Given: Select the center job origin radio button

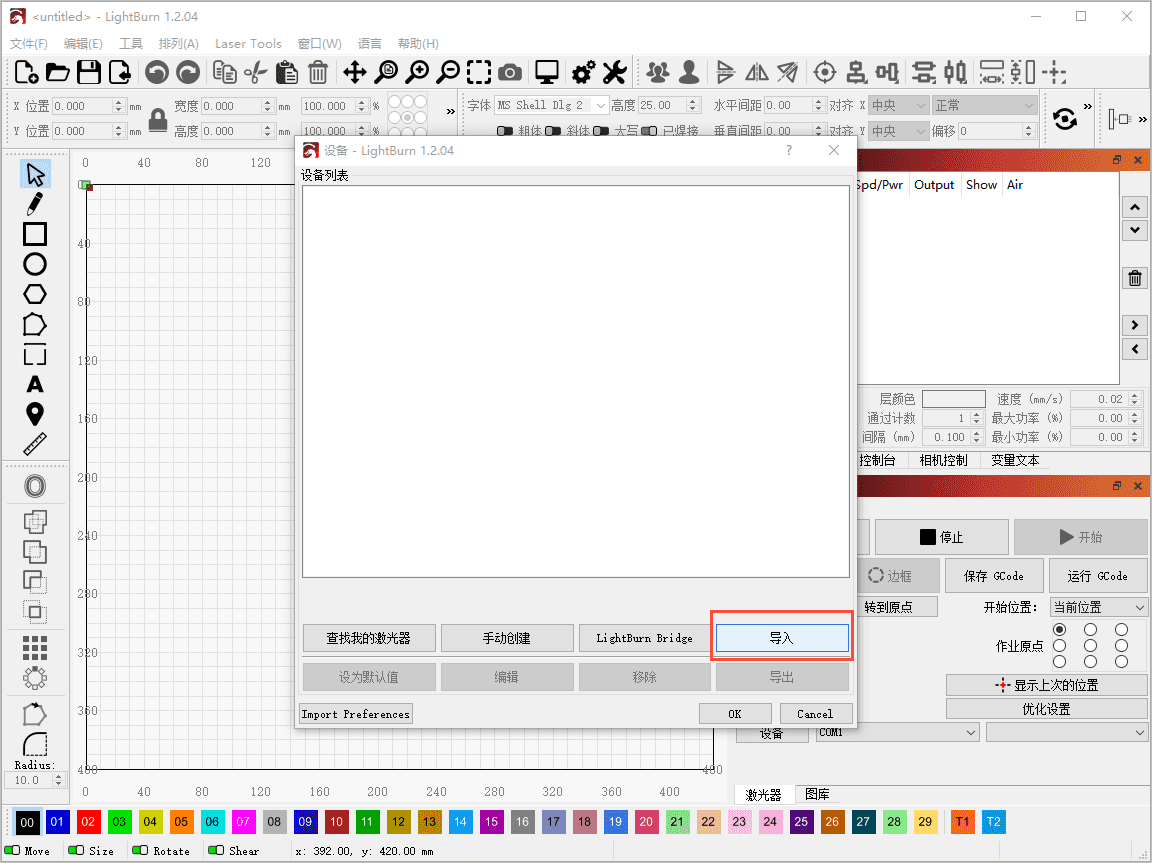Looking at the screenshot, I should click(x=1090, y=646).
